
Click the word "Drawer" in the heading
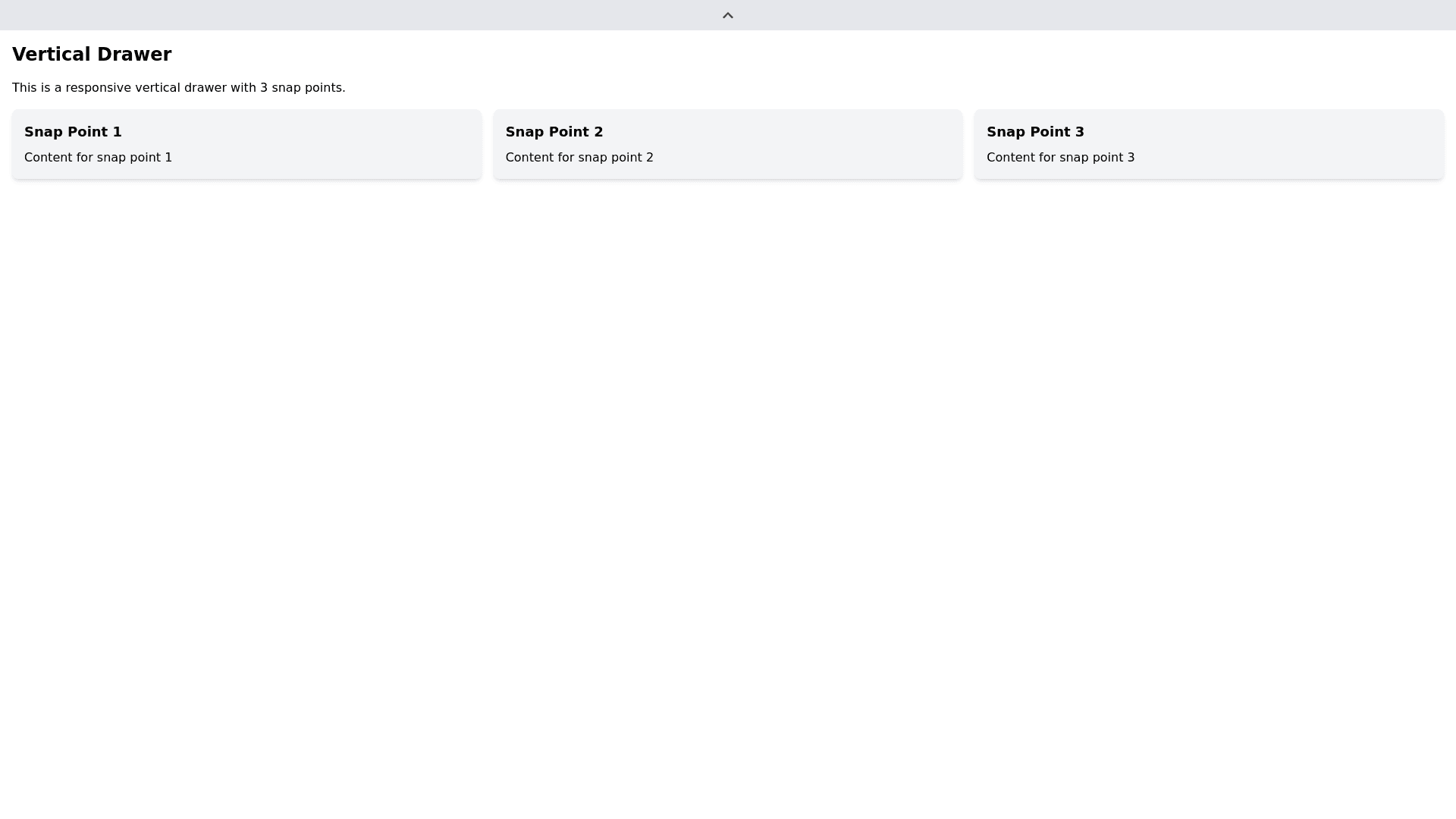135,55
